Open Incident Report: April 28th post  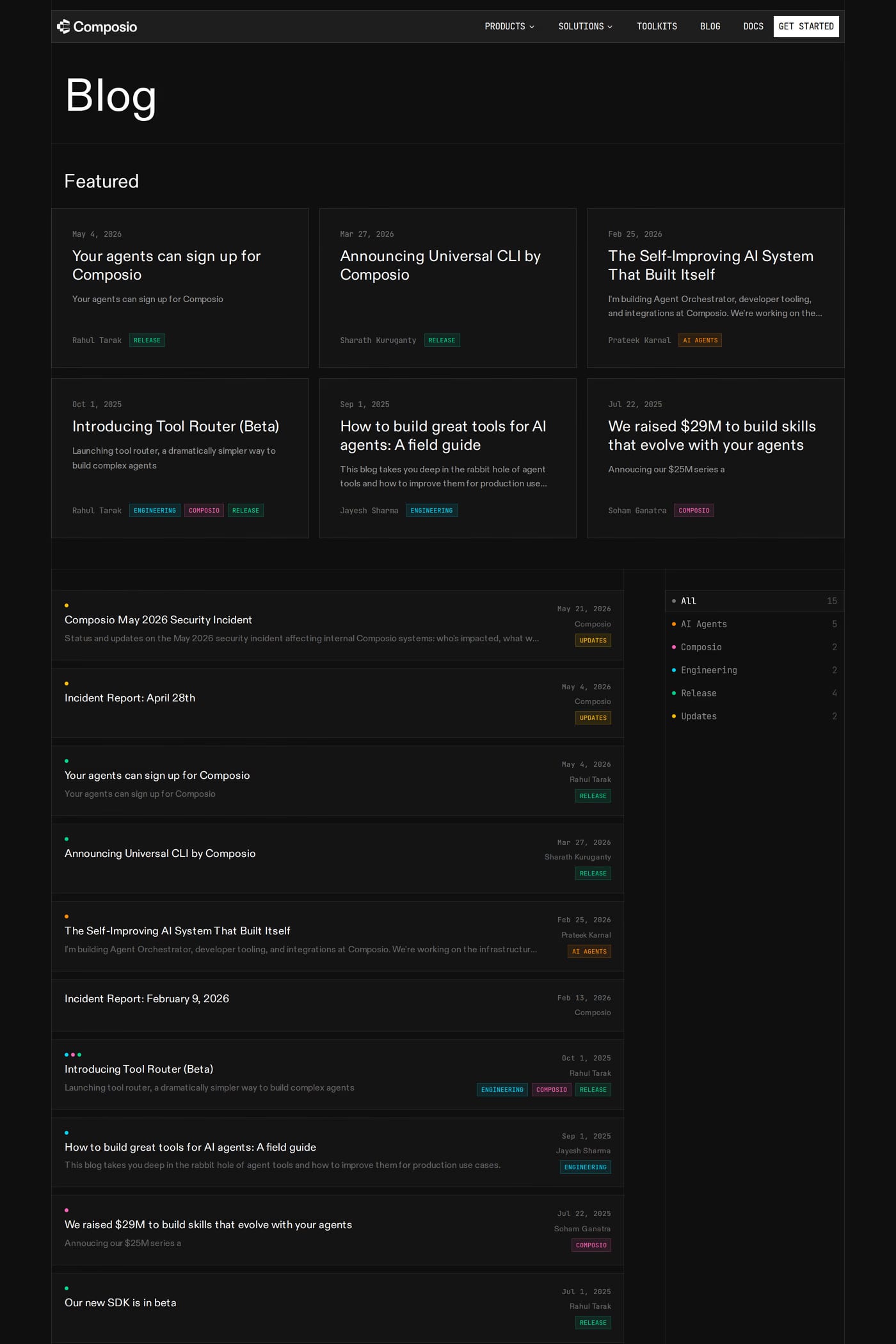click(337, 703)
